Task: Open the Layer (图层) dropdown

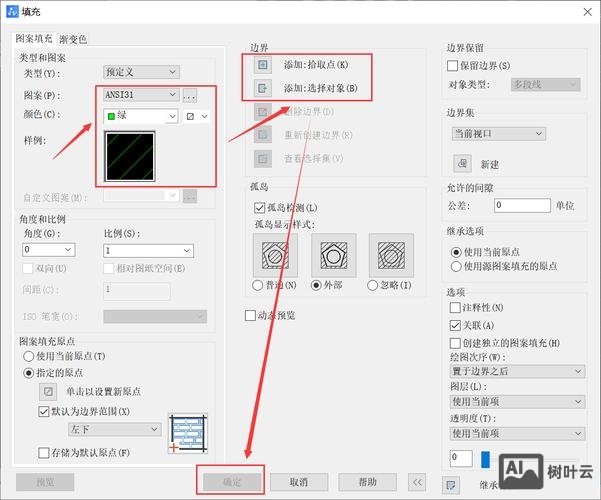Action: coord(517,402)
